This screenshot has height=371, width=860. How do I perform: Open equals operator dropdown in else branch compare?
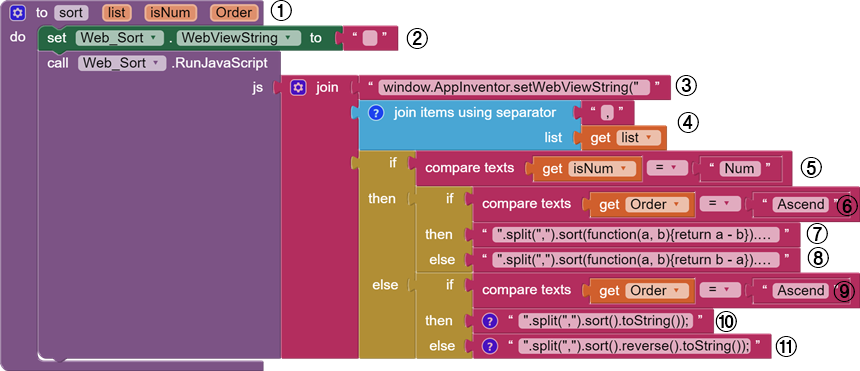coord(719,290)
